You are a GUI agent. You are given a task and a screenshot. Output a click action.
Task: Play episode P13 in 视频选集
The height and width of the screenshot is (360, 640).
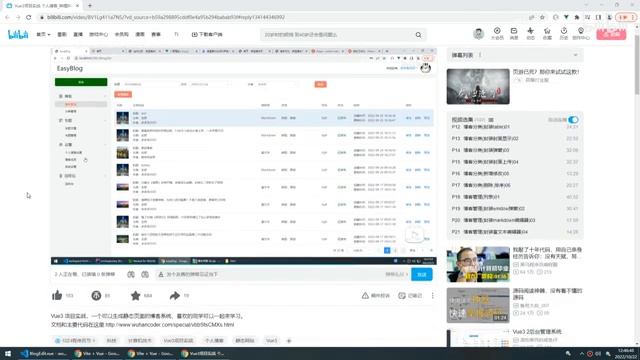click(x=515, y=138)
